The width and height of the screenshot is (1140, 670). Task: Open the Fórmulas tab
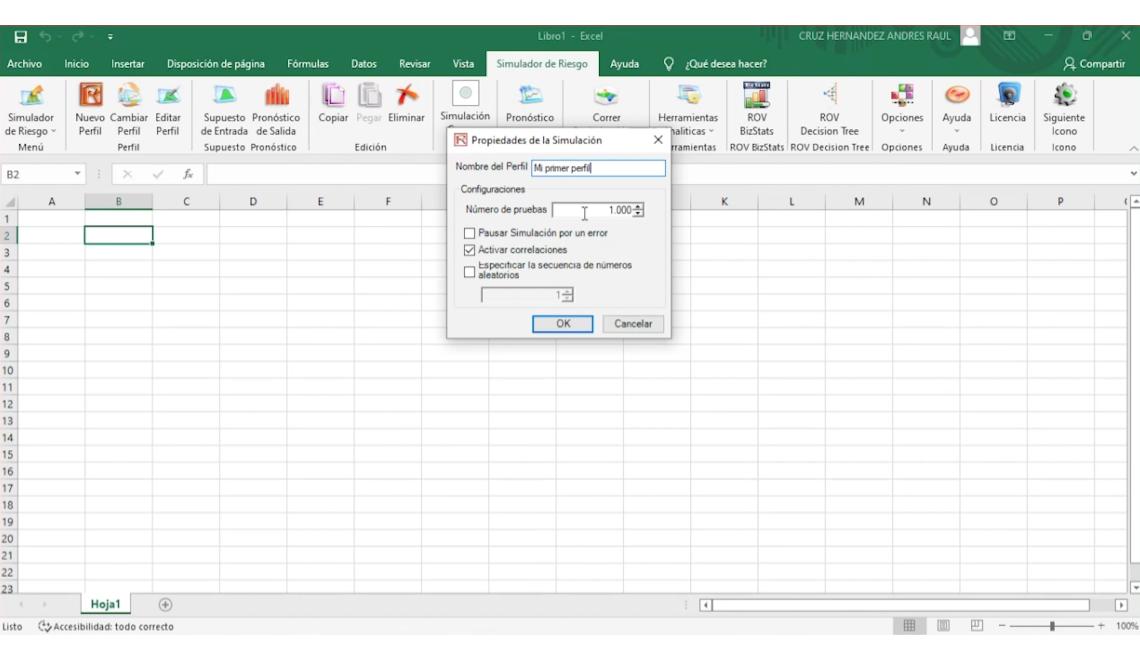click(308, 64)
